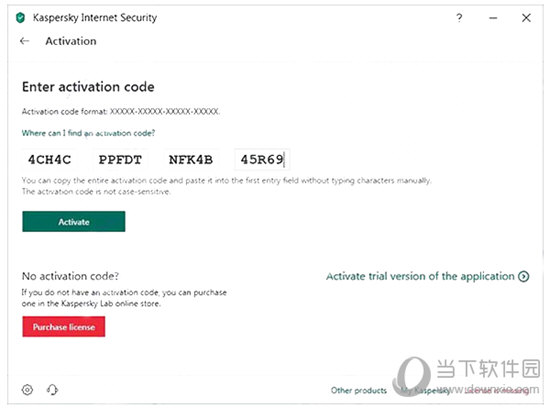Focus the second code field containing PPFDT

point(120,160)
